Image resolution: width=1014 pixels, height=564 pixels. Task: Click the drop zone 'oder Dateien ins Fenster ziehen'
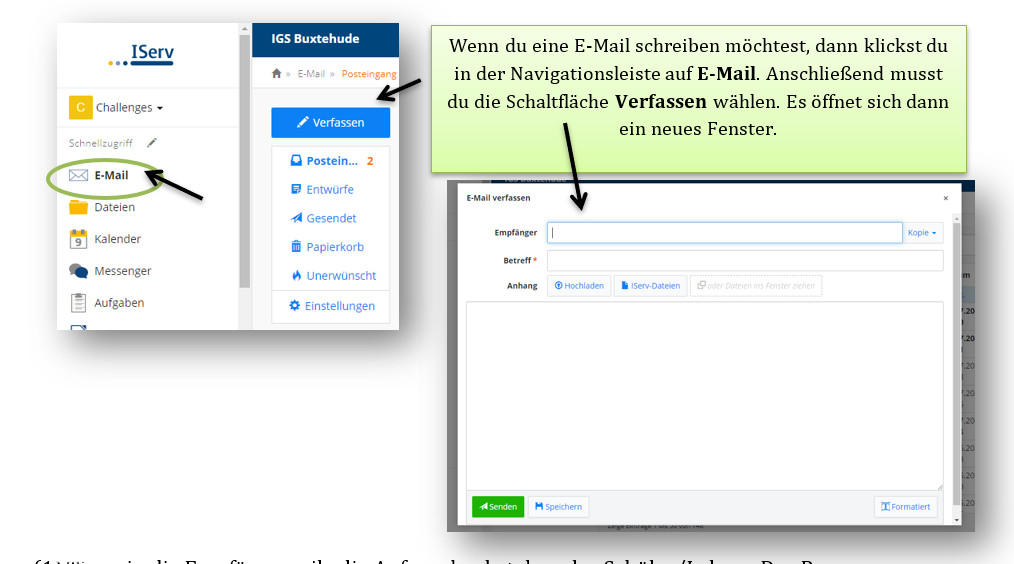tap(756, 286)
